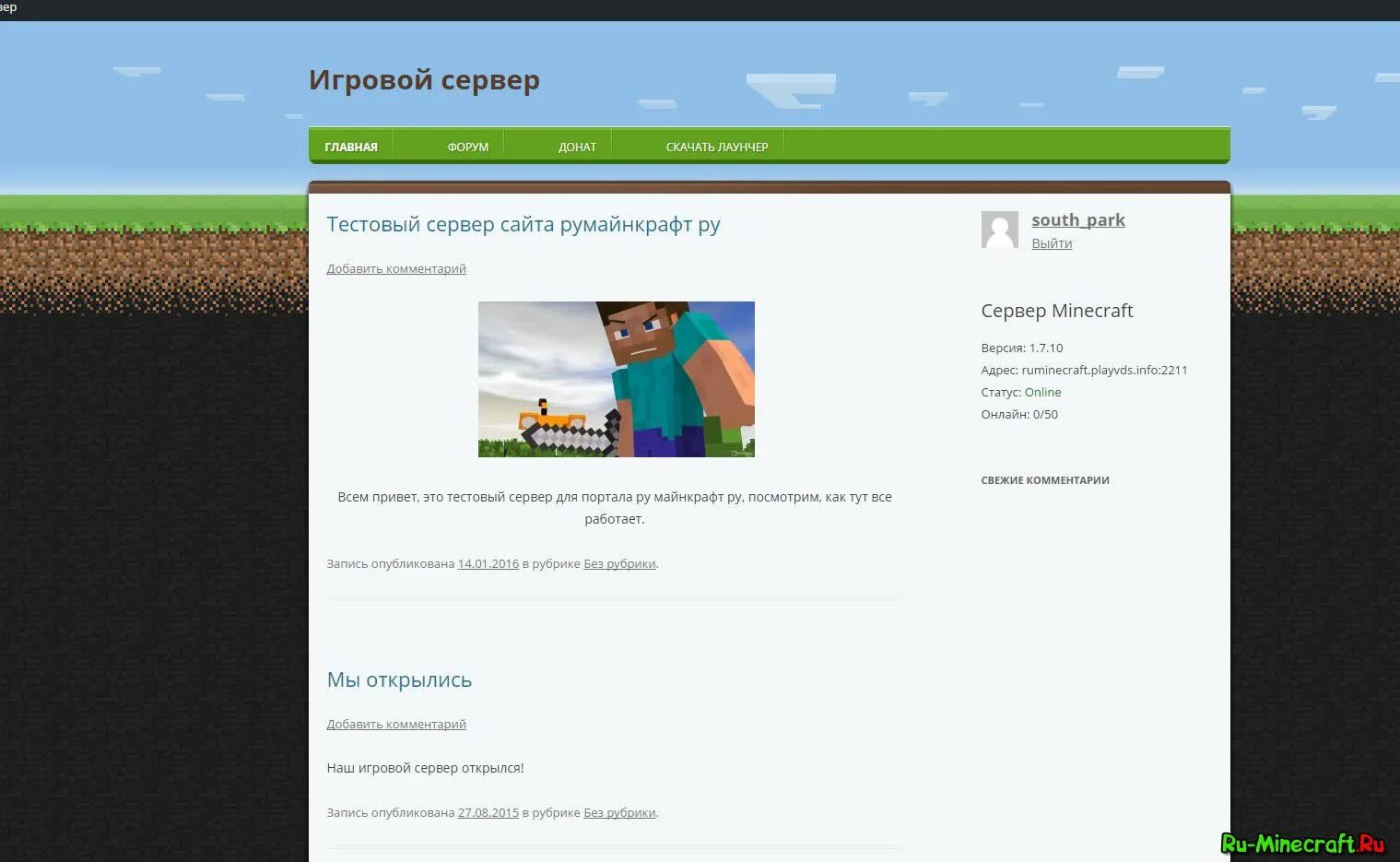Open the Steve Minecraft post image

tap(616, 379)
